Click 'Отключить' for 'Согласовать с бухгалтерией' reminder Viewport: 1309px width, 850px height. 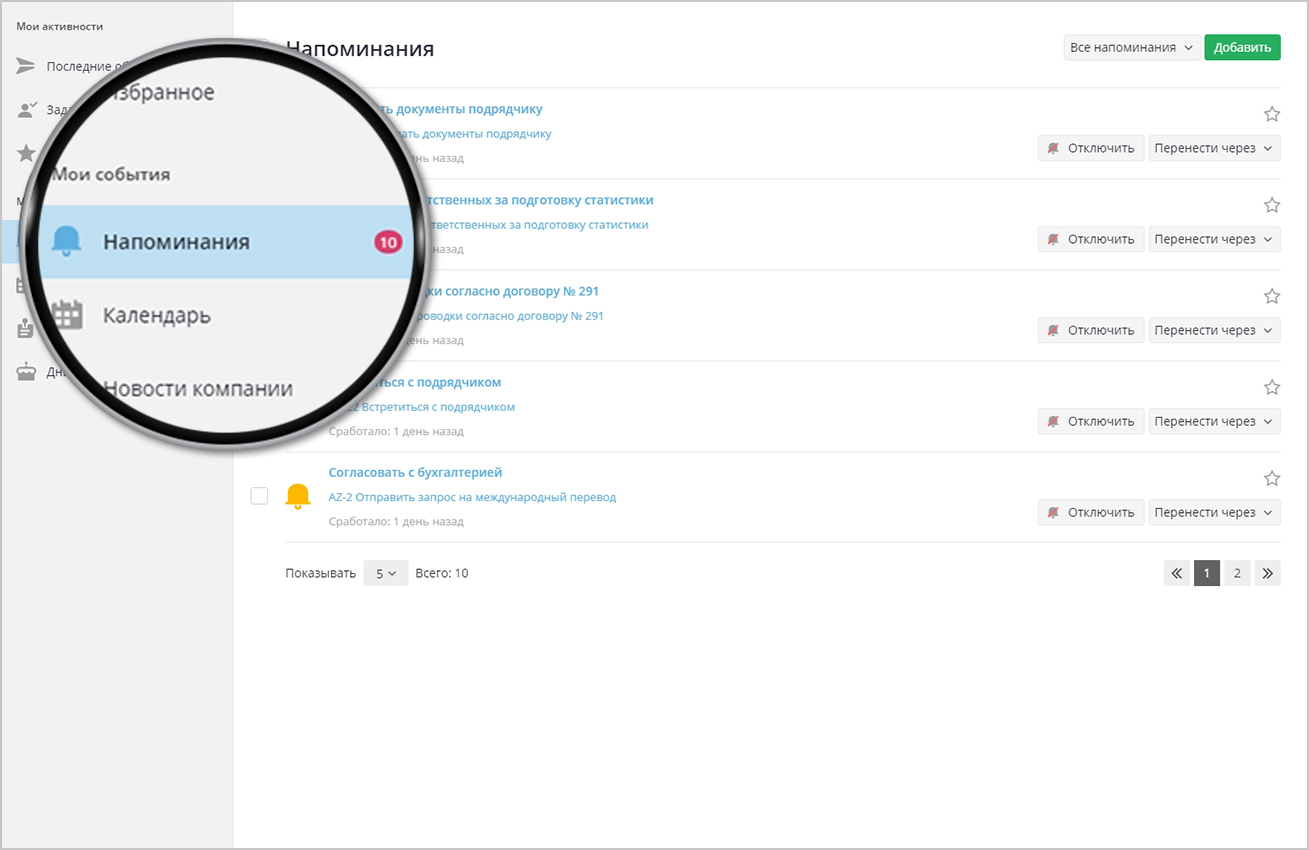pos(1090,512)
